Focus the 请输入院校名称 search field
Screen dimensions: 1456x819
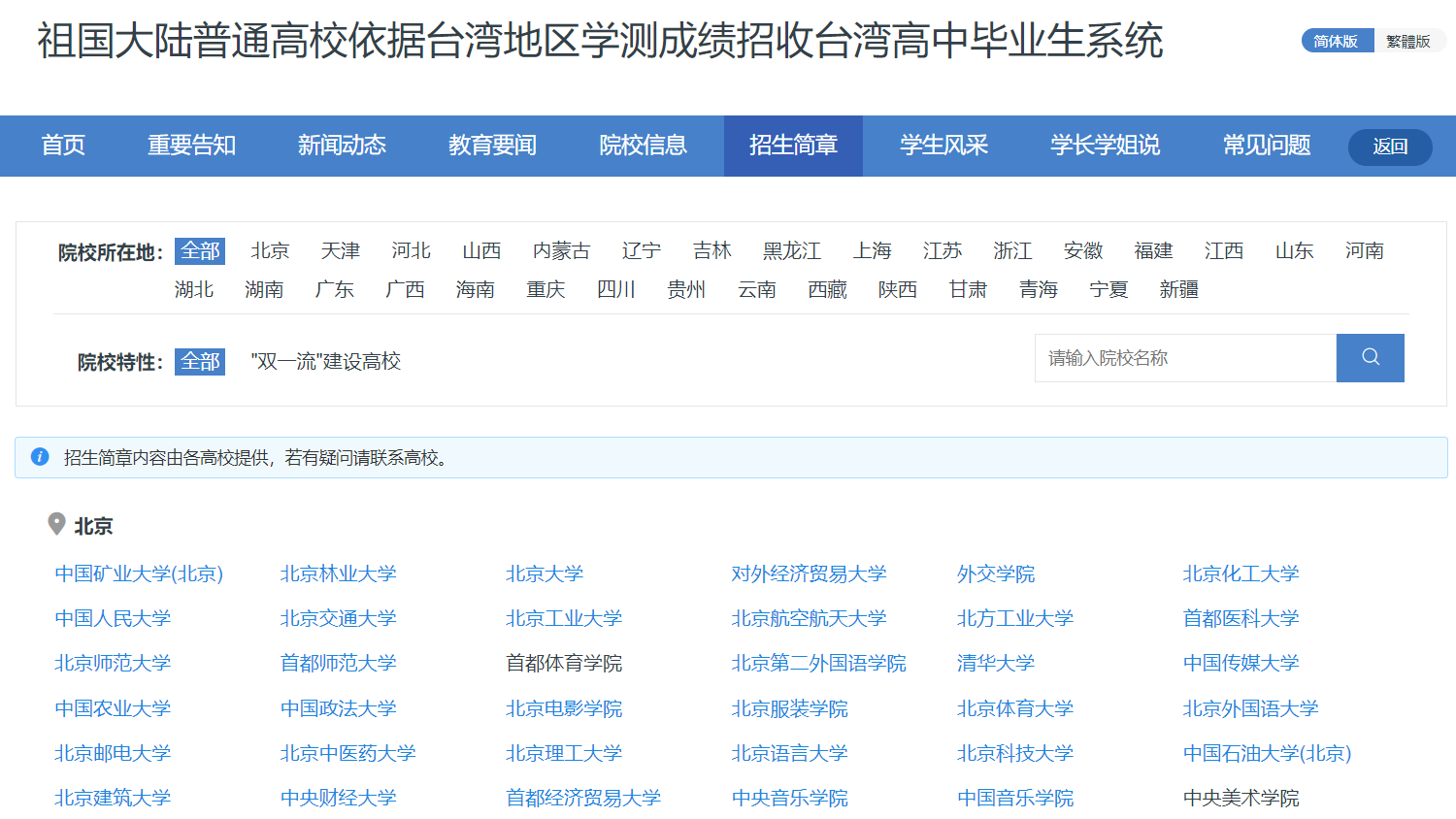coord(1185,358)
